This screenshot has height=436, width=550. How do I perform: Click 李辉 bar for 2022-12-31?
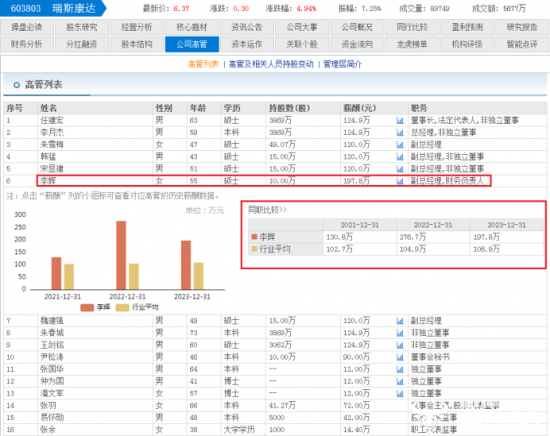point(121,255)
